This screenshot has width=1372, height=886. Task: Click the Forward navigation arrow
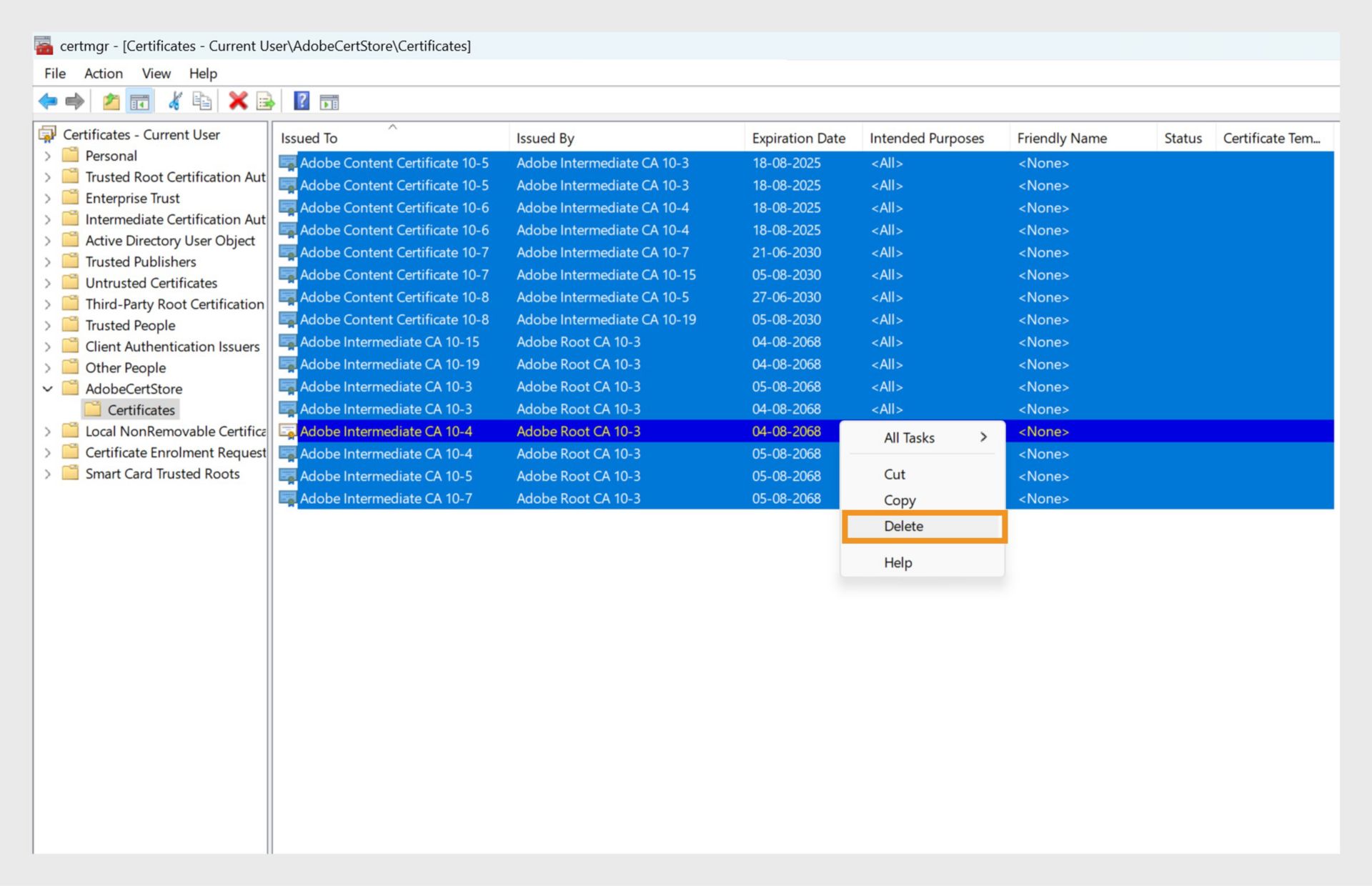click(x=74, y=101)
